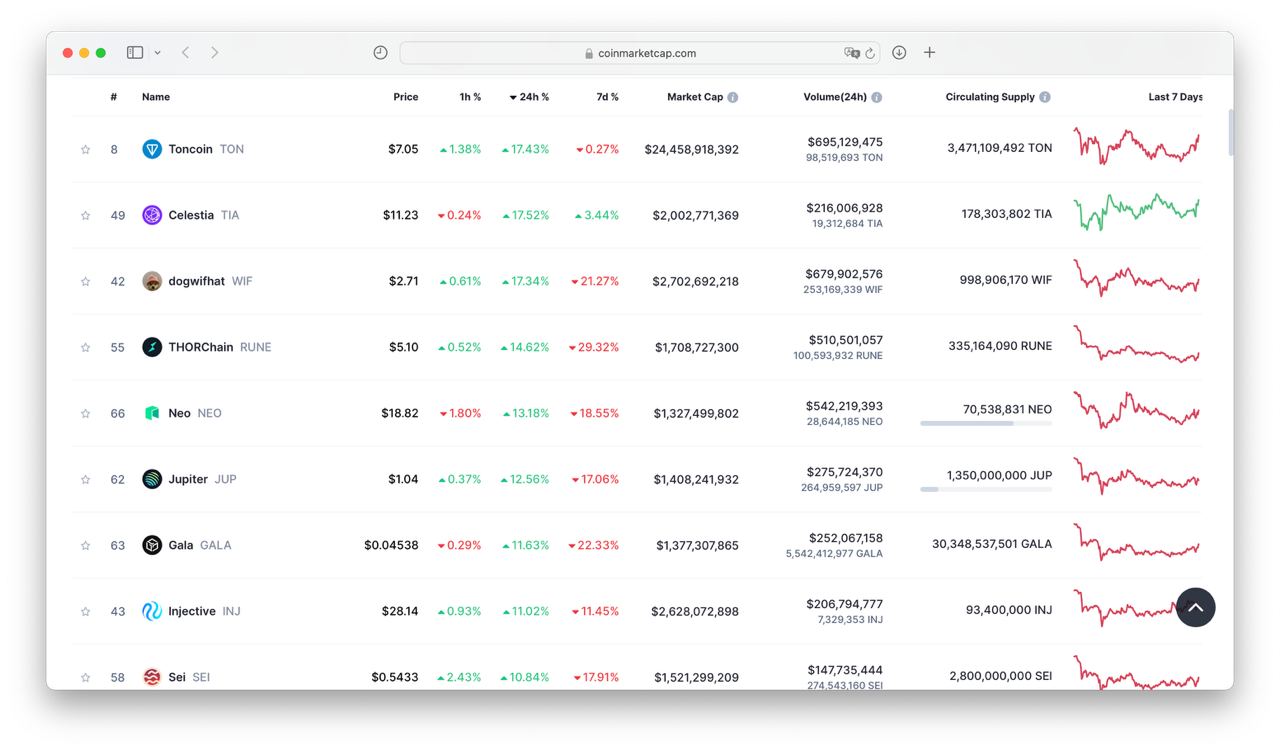Star Injective to add to watchlist
This screenshot has height=751, width=1280.
86,612
